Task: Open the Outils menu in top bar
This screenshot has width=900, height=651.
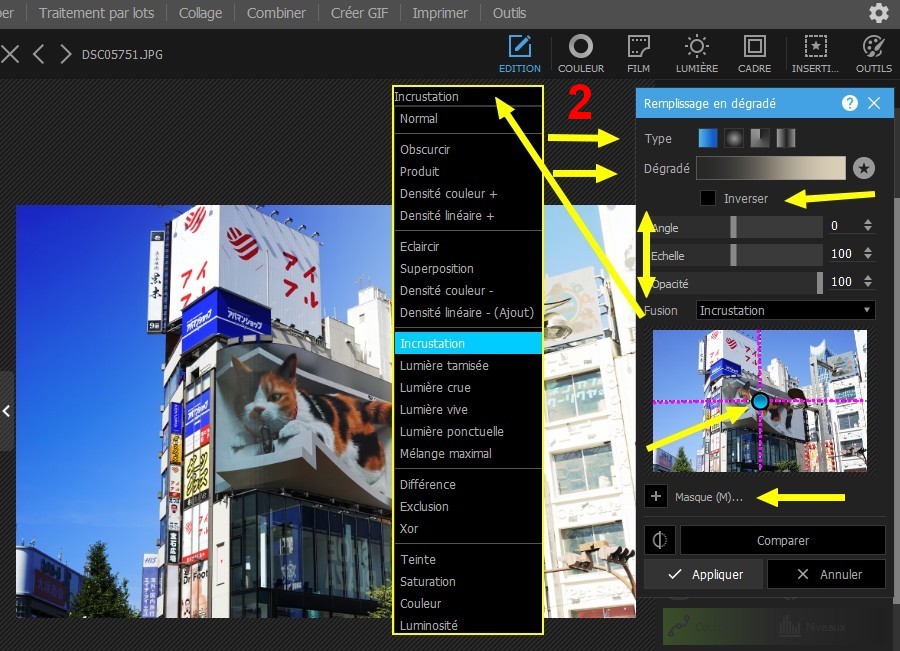Action: (509, 13)
